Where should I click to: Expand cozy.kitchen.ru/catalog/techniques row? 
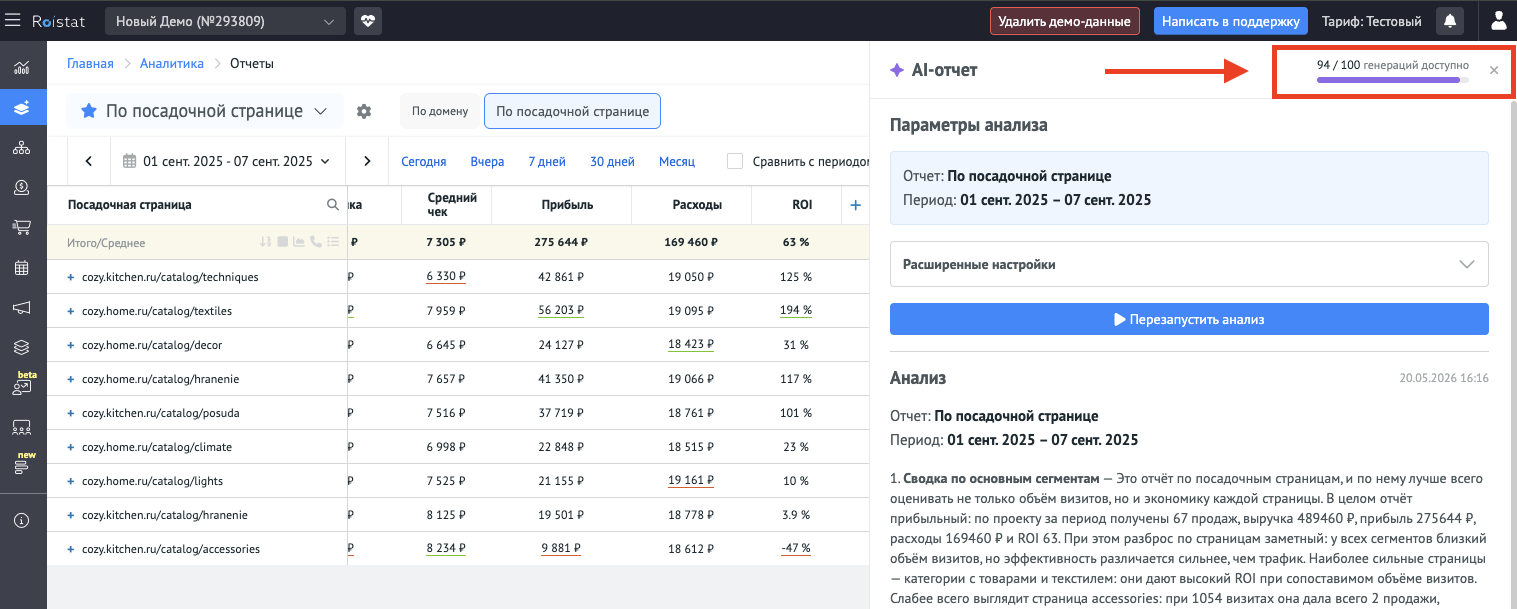(71, 277)
